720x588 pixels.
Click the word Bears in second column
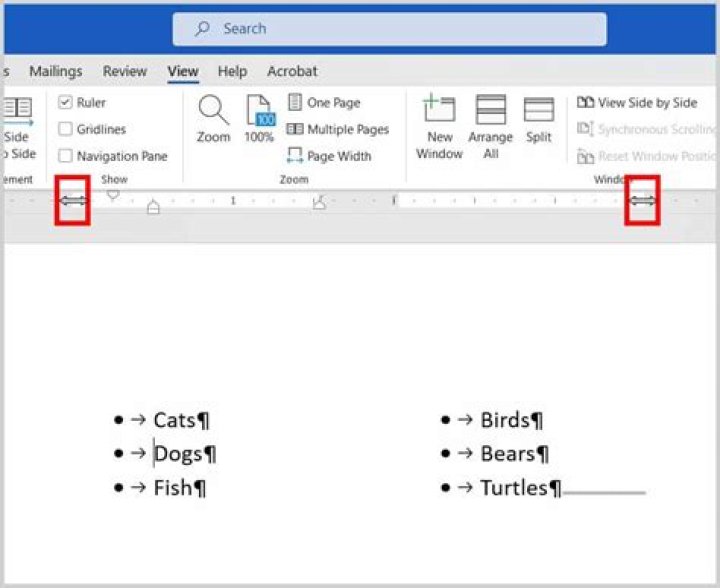[507, 454]
